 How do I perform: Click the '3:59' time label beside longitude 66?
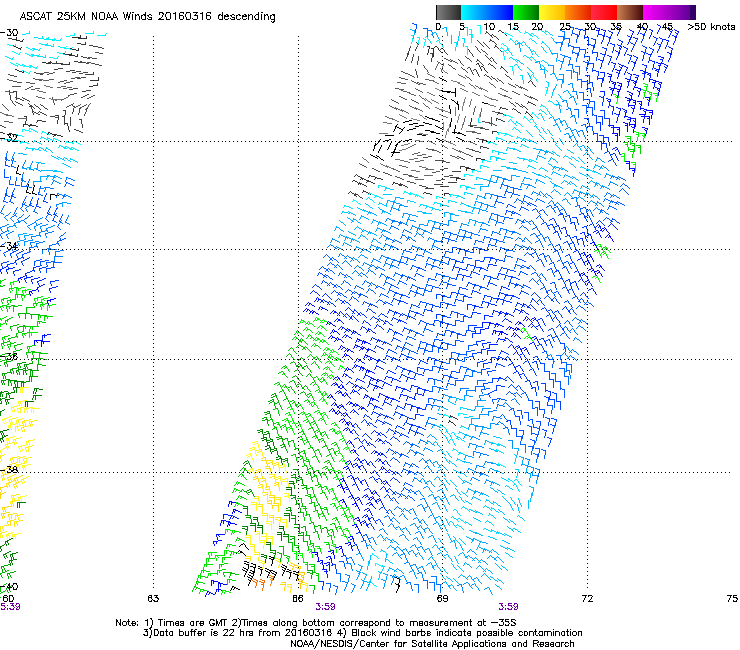click(x=325, y=607)
